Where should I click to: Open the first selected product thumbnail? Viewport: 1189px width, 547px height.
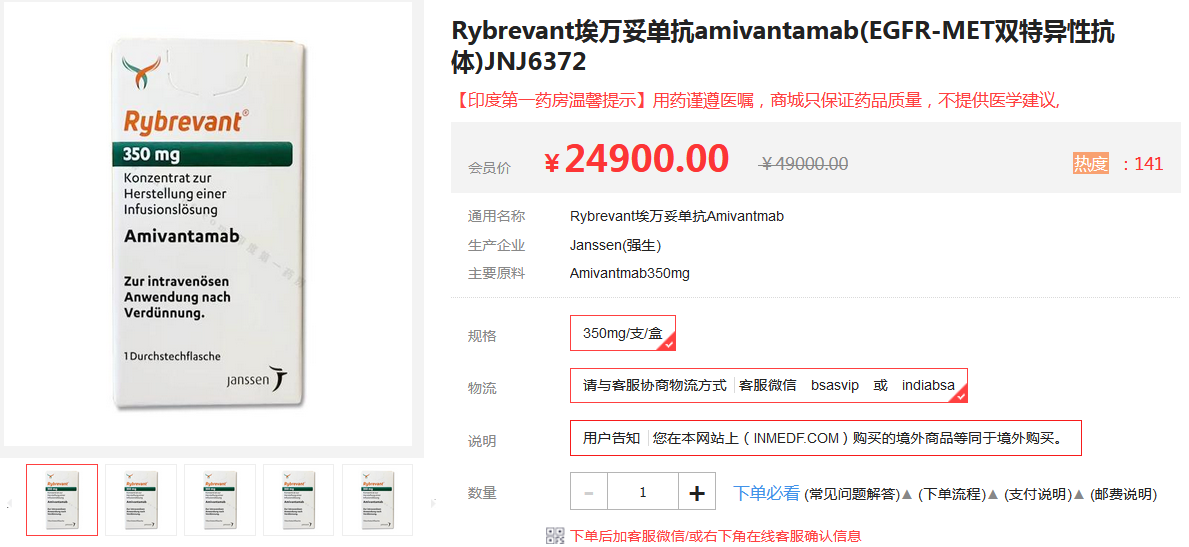62,499
